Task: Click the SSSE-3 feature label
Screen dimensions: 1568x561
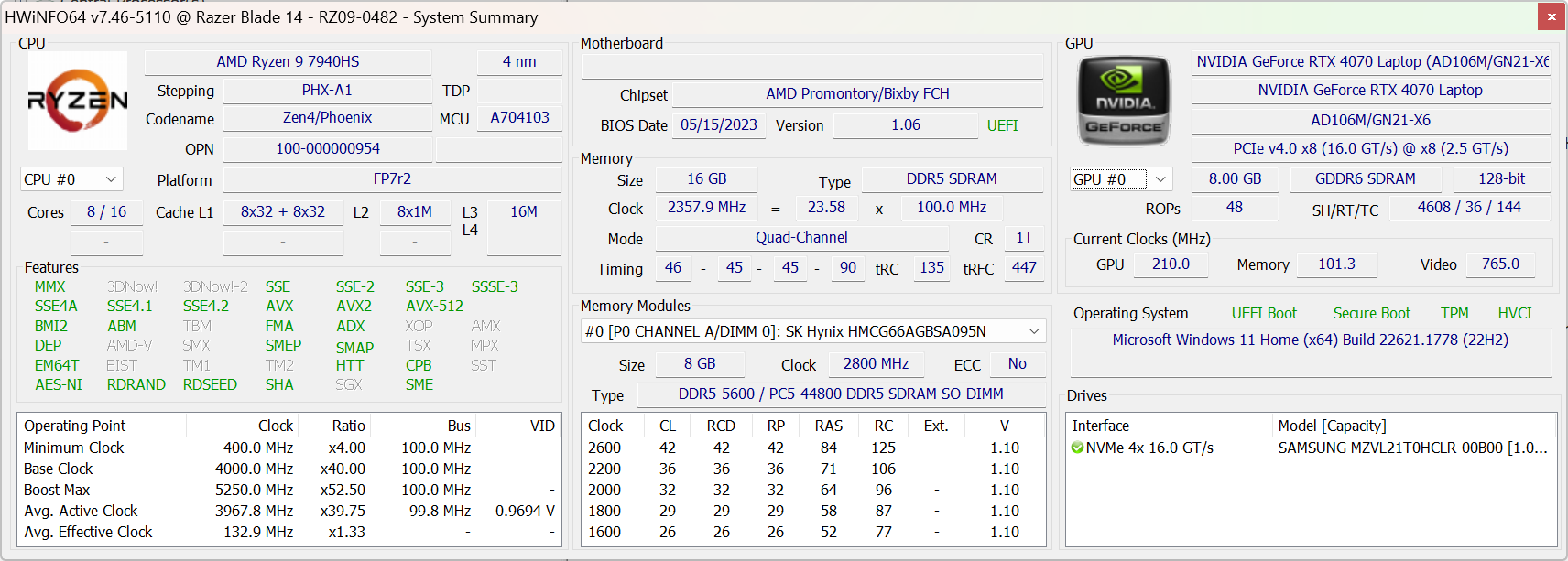Action: [x=495, y=286]
